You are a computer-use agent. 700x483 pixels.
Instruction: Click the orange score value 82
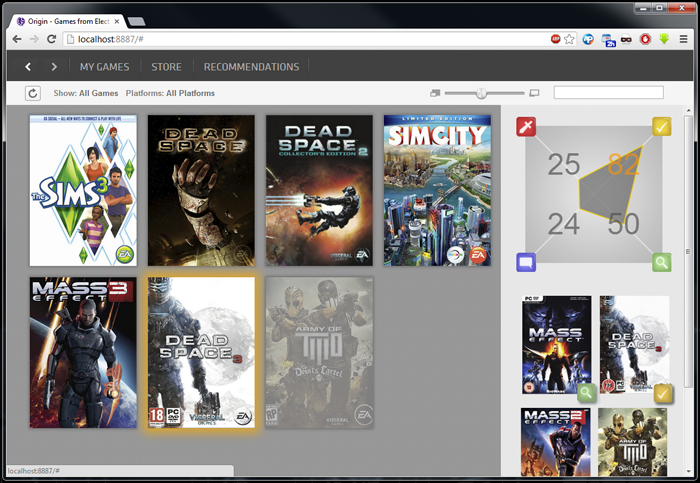(623, 164)
